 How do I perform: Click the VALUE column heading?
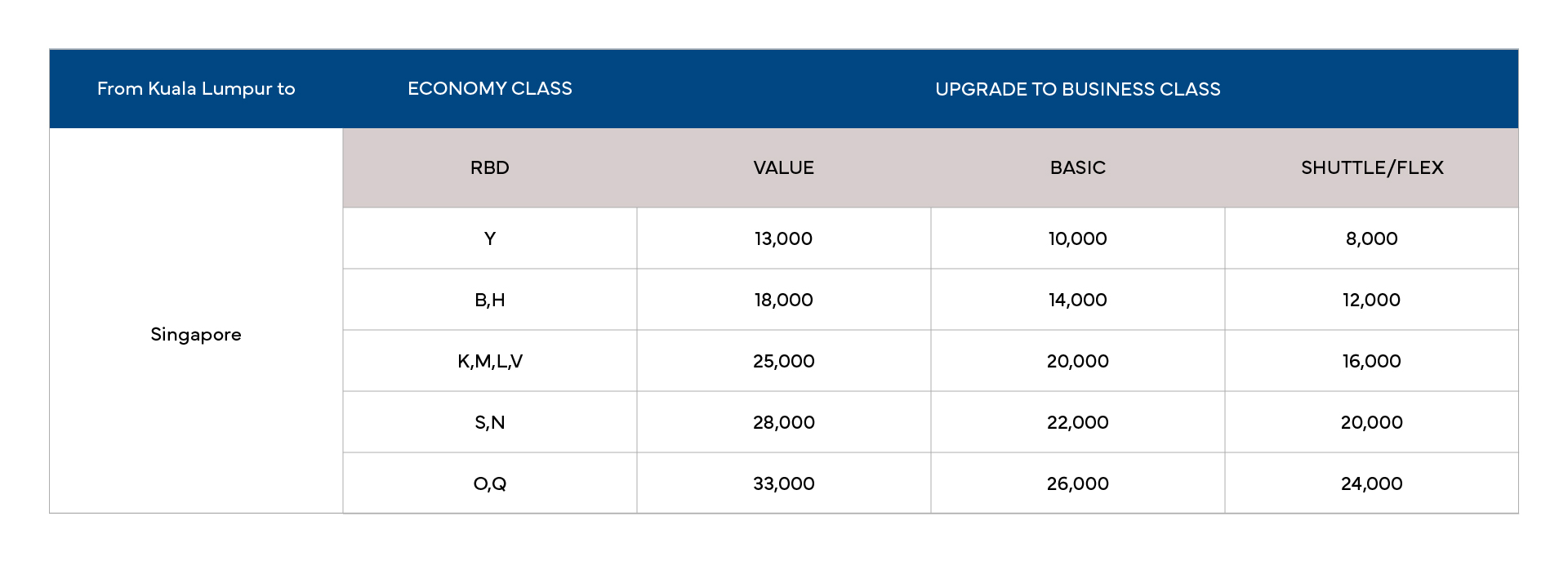784,167
